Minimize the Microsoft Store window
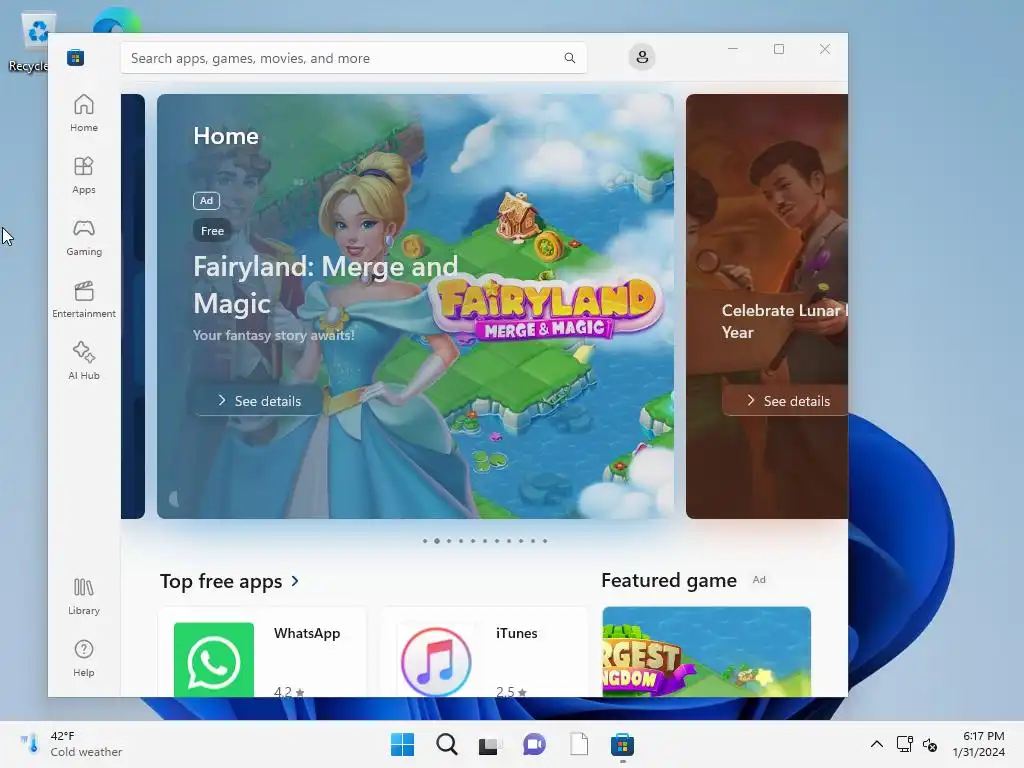The image size is (1024, 768). click(x=733, y=49)
